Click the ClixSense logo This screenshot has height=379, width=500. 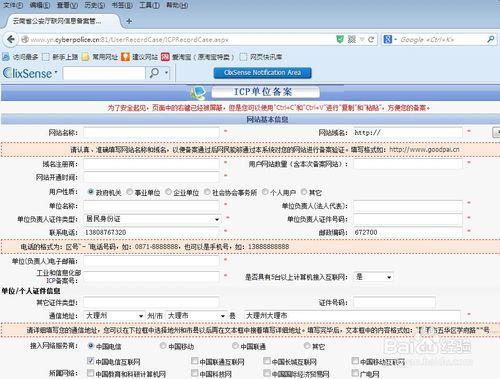pyautogui.click(x=27, y=73)
